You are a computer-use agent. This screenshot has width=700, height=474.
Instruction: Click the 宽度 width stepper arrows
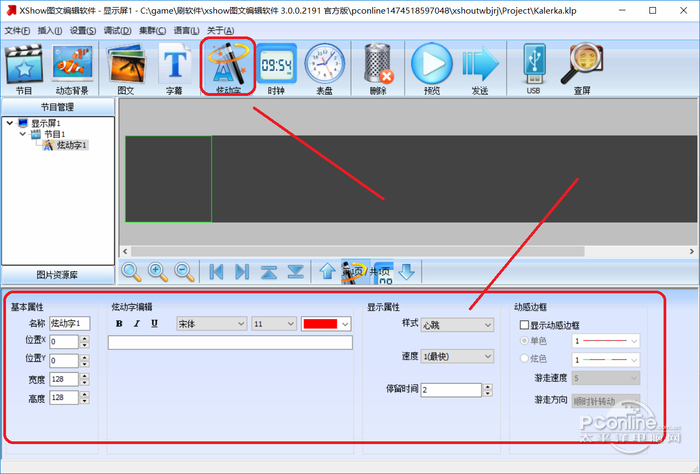[x=84, y=379]
